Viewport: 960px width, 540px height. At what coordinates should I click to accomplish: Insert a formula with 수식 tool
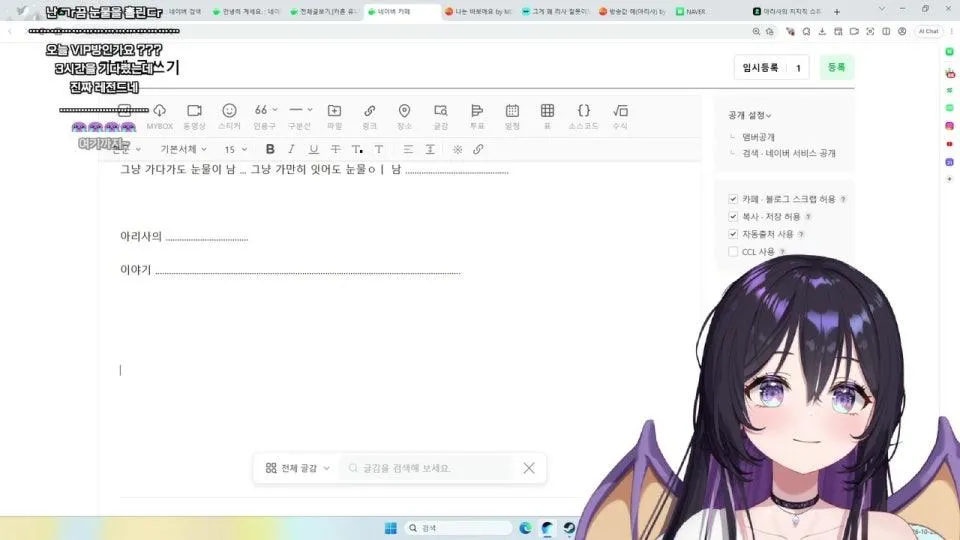pos(620,116)
